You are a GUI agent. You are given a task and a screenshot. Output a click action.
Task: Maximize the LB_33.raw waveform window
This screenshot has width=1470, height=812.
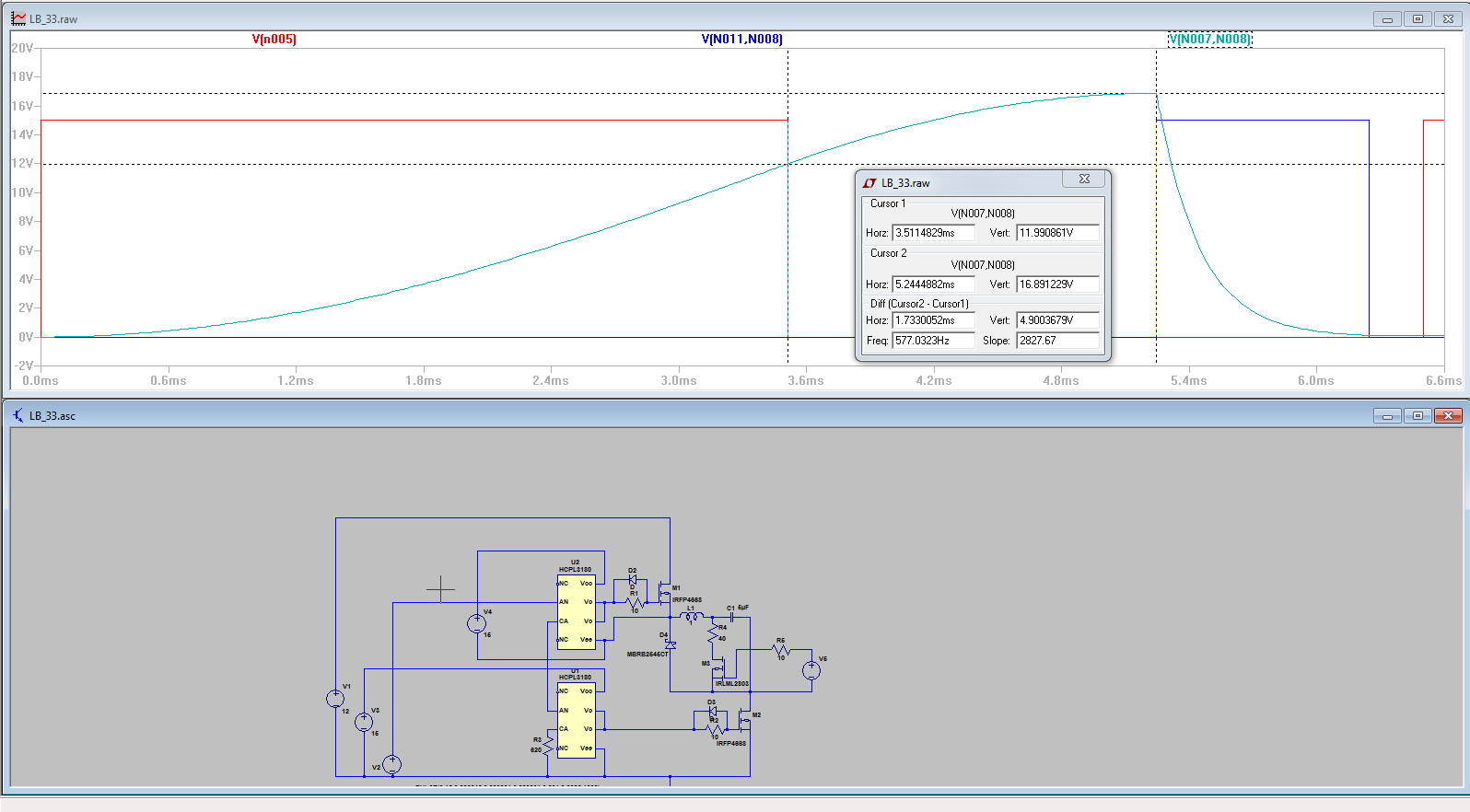tap(1417, 18)
